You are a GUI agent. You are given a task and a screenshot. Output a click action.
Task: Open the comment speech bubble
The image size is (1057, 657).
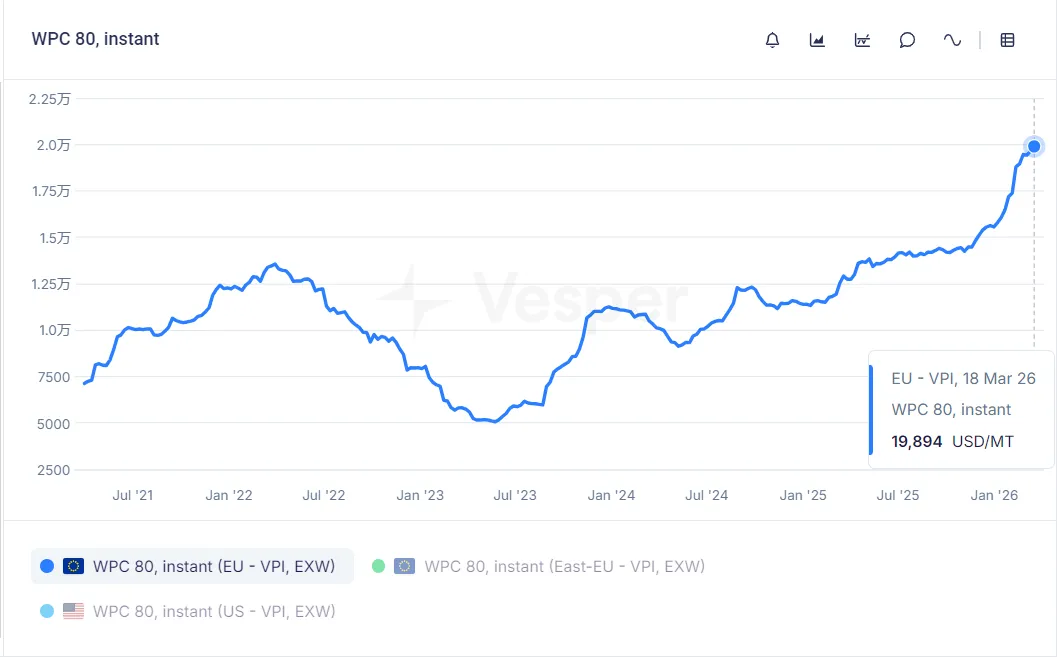907,40
